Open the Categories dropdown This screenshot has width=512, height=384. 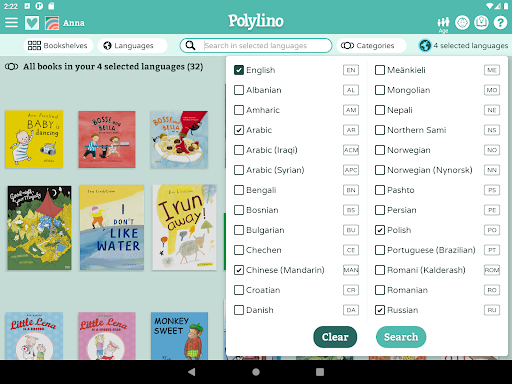click(371, 45)
